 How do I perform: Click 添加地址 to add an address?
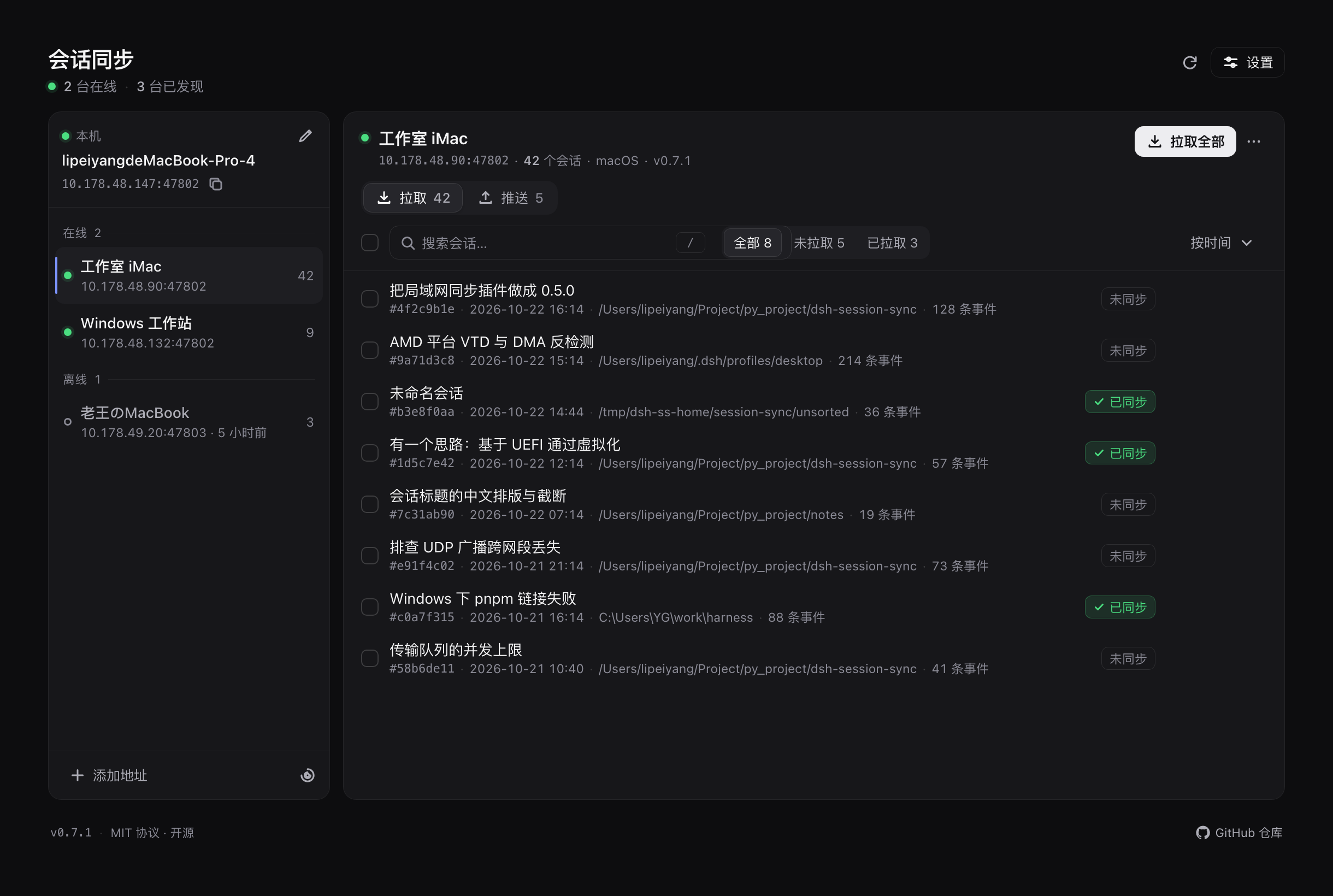[109, 775]
